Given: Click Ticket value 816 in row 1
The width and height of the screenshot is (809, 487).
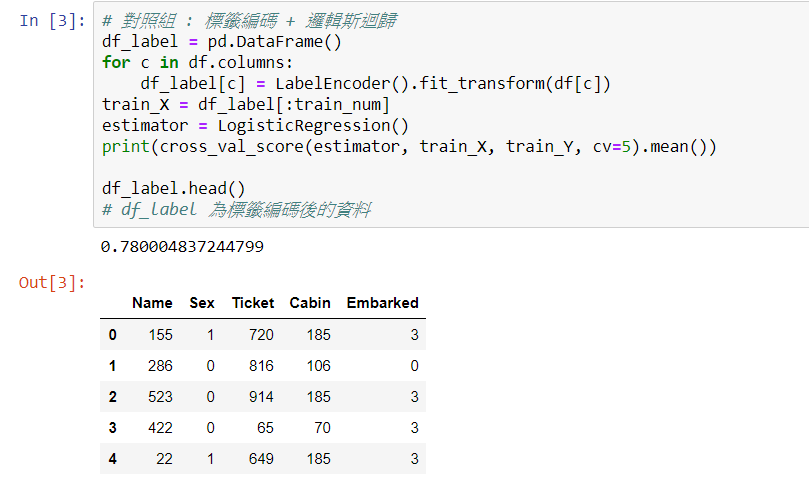Looking at the screenshot, I should 261,366.
